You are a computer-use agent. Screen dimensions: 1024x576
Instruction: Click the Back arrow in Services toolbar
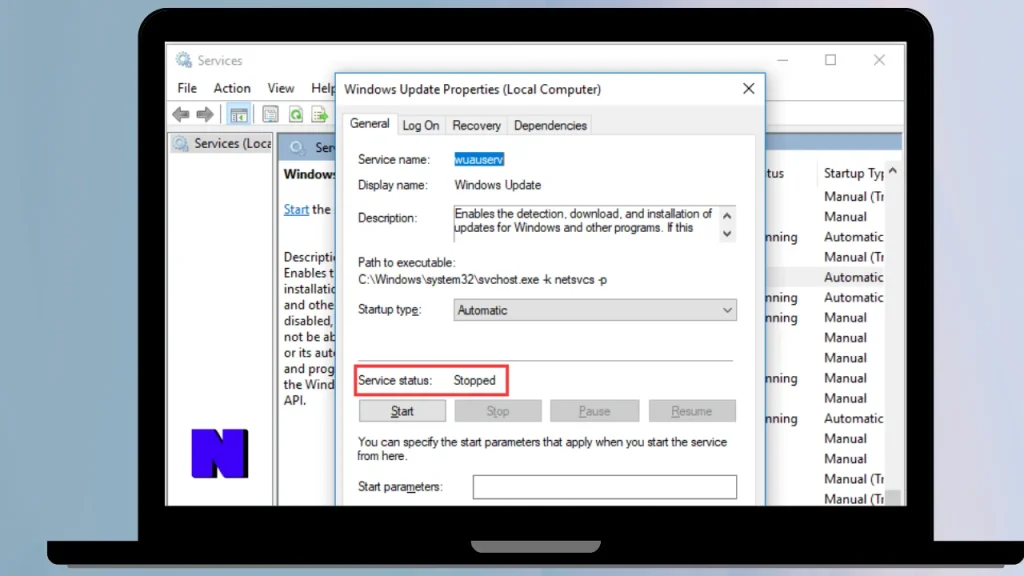point(181,114)
